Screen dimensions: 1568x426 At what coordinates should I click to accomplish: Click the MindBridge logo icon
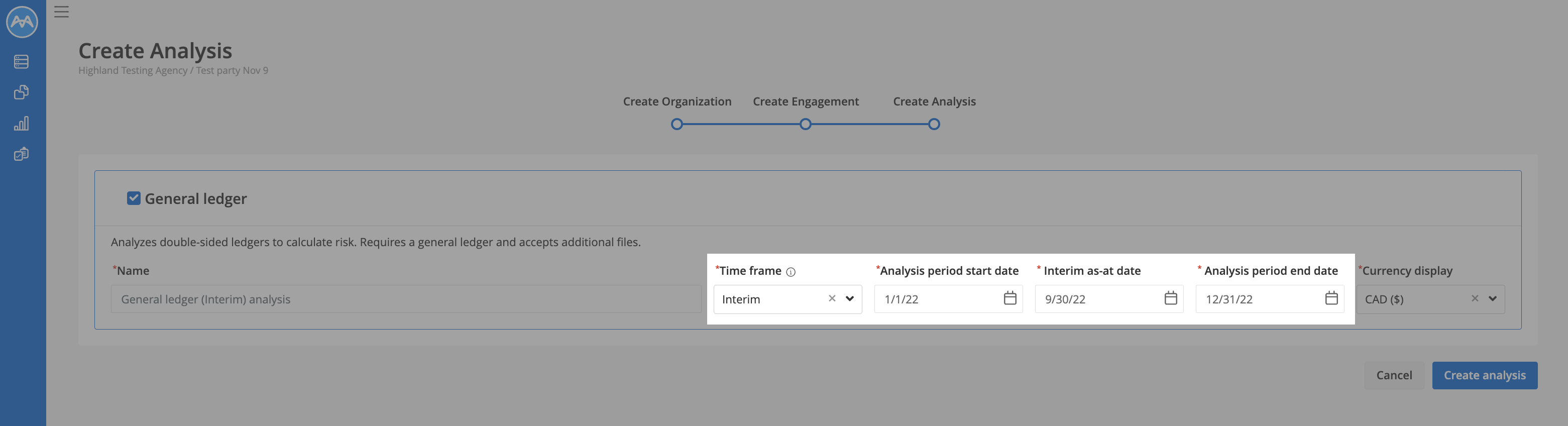(22, 22)
